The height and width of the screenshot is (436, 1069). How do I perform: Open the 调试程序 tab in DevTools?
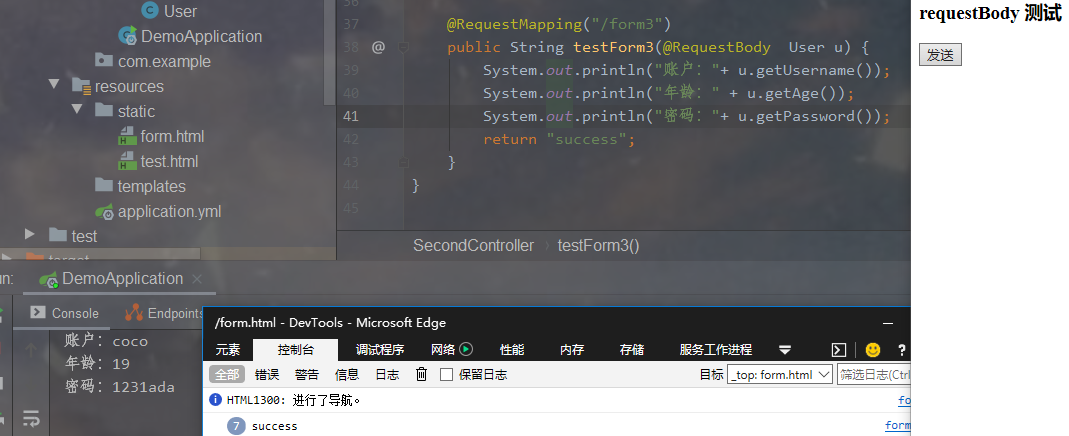point(380,349)
